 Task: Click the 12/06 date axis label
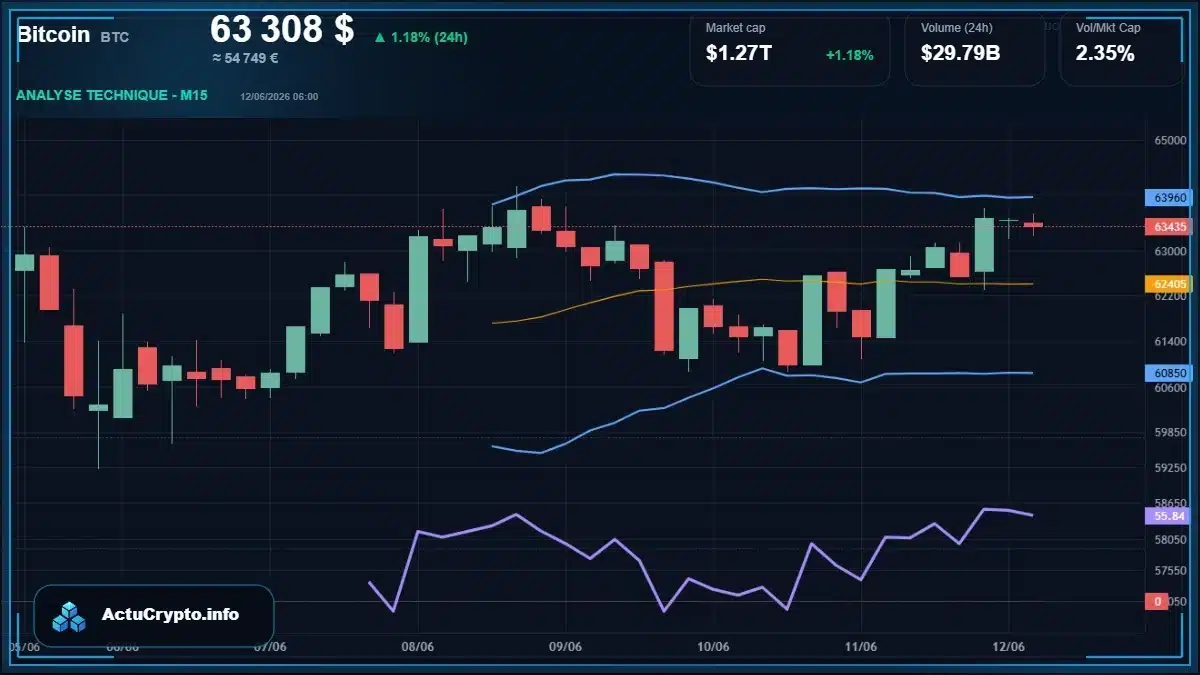pyautogui.click(x=1008, y=647)
